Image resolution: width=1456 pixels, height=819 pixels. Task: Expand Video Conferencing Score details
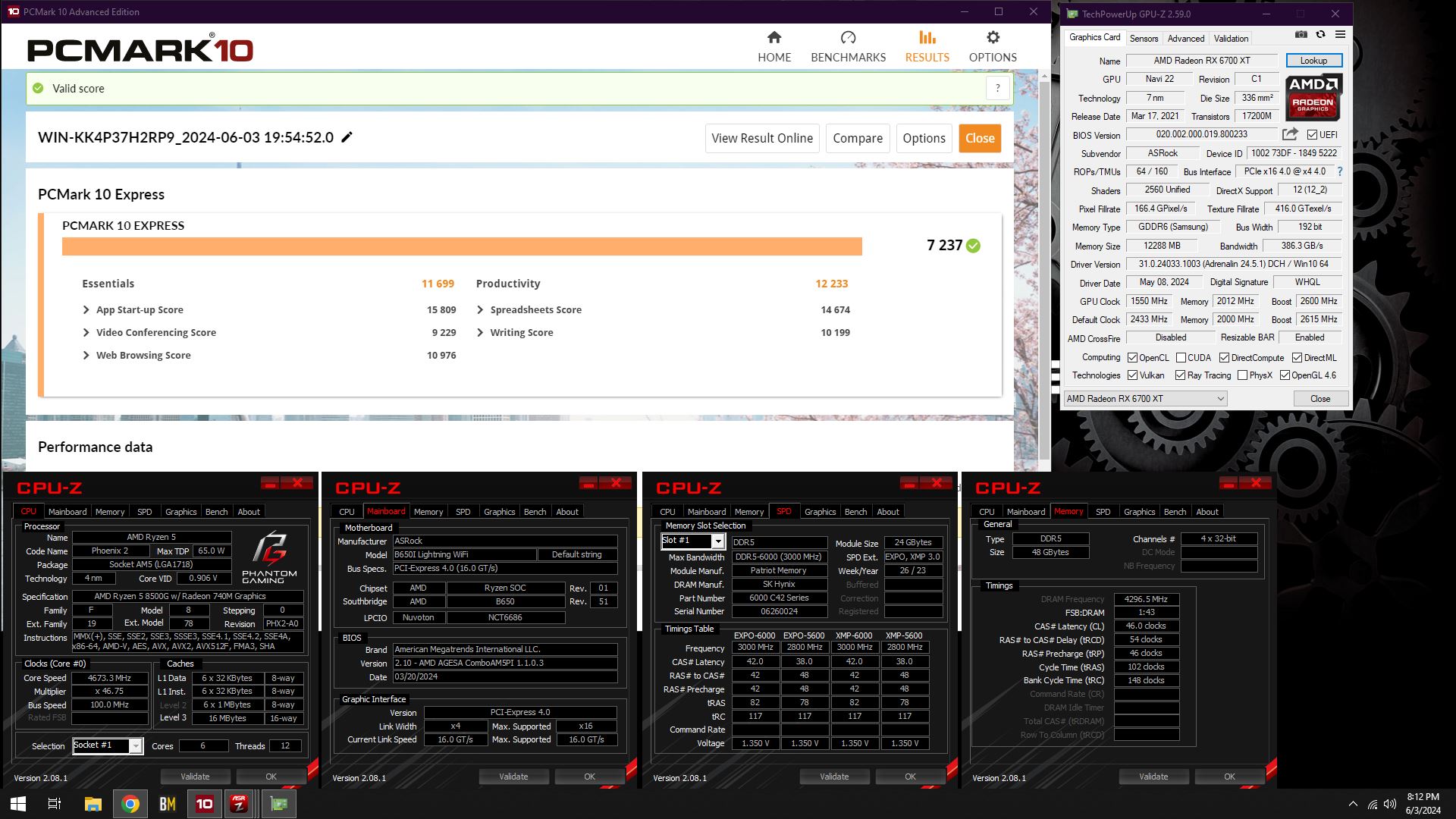pos(86,332)
